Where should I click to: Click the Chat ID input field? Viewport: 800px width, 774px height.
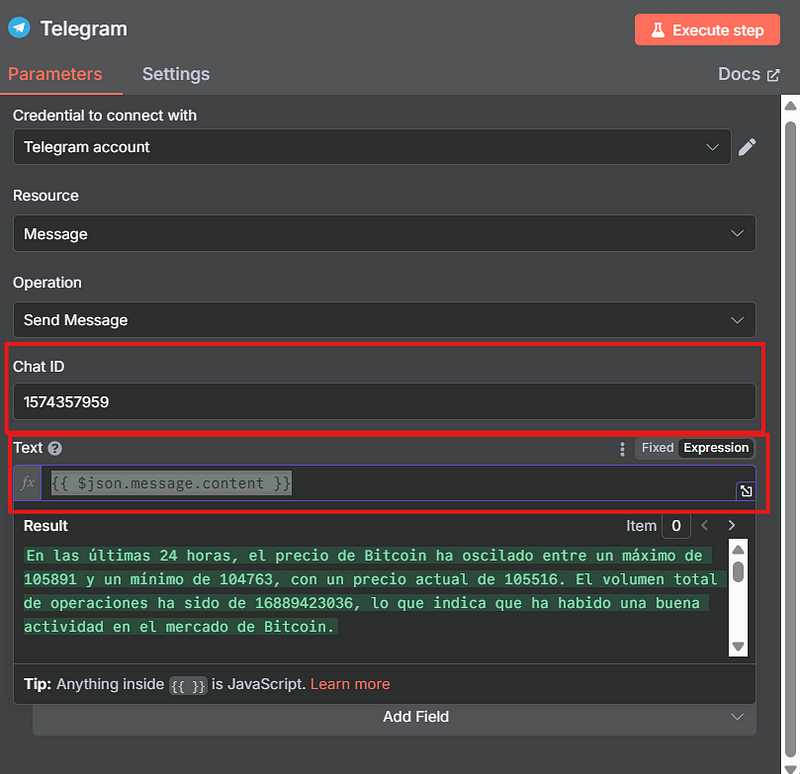pyautogui.click(x=384, y=402)
